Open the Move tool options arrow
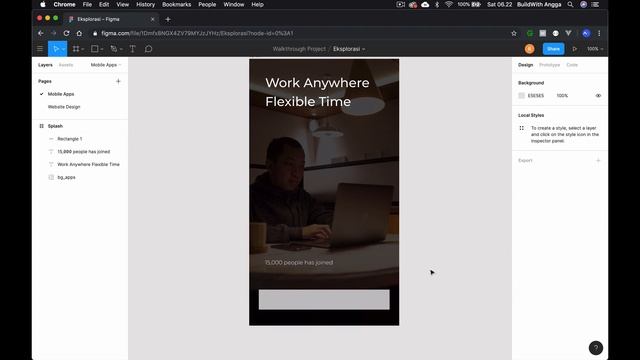Screen dimensions: 640x360 63,49
